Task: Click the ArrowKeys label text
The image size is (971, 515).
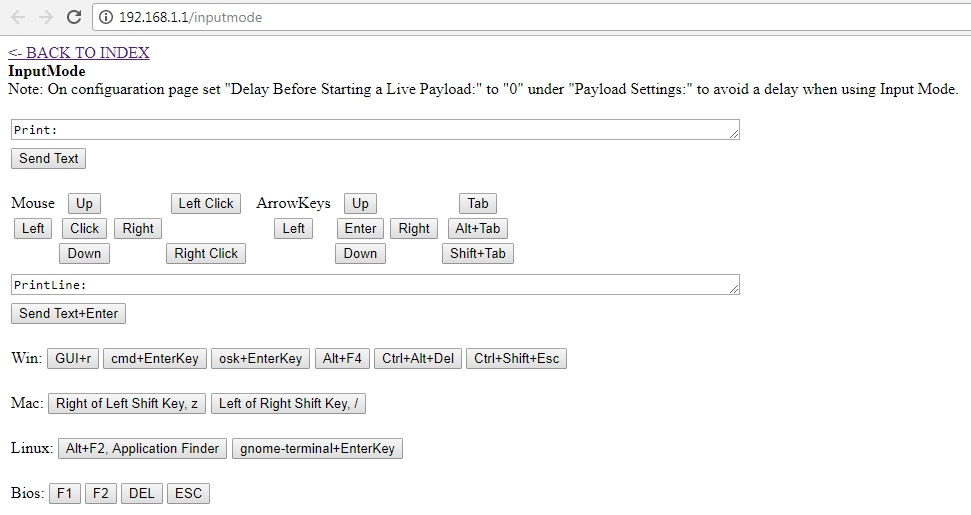Action: (x=294, y=203)
